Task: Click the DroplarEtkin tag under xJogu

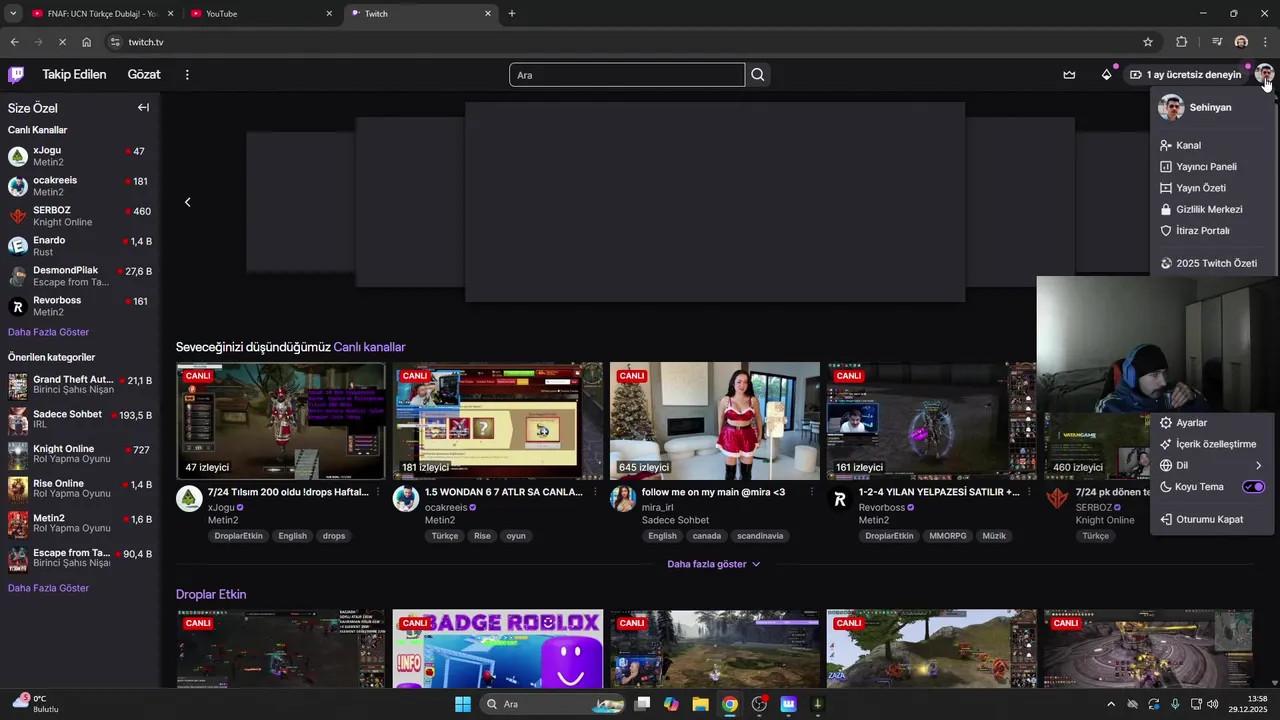Action: click(x=238, y=536)
